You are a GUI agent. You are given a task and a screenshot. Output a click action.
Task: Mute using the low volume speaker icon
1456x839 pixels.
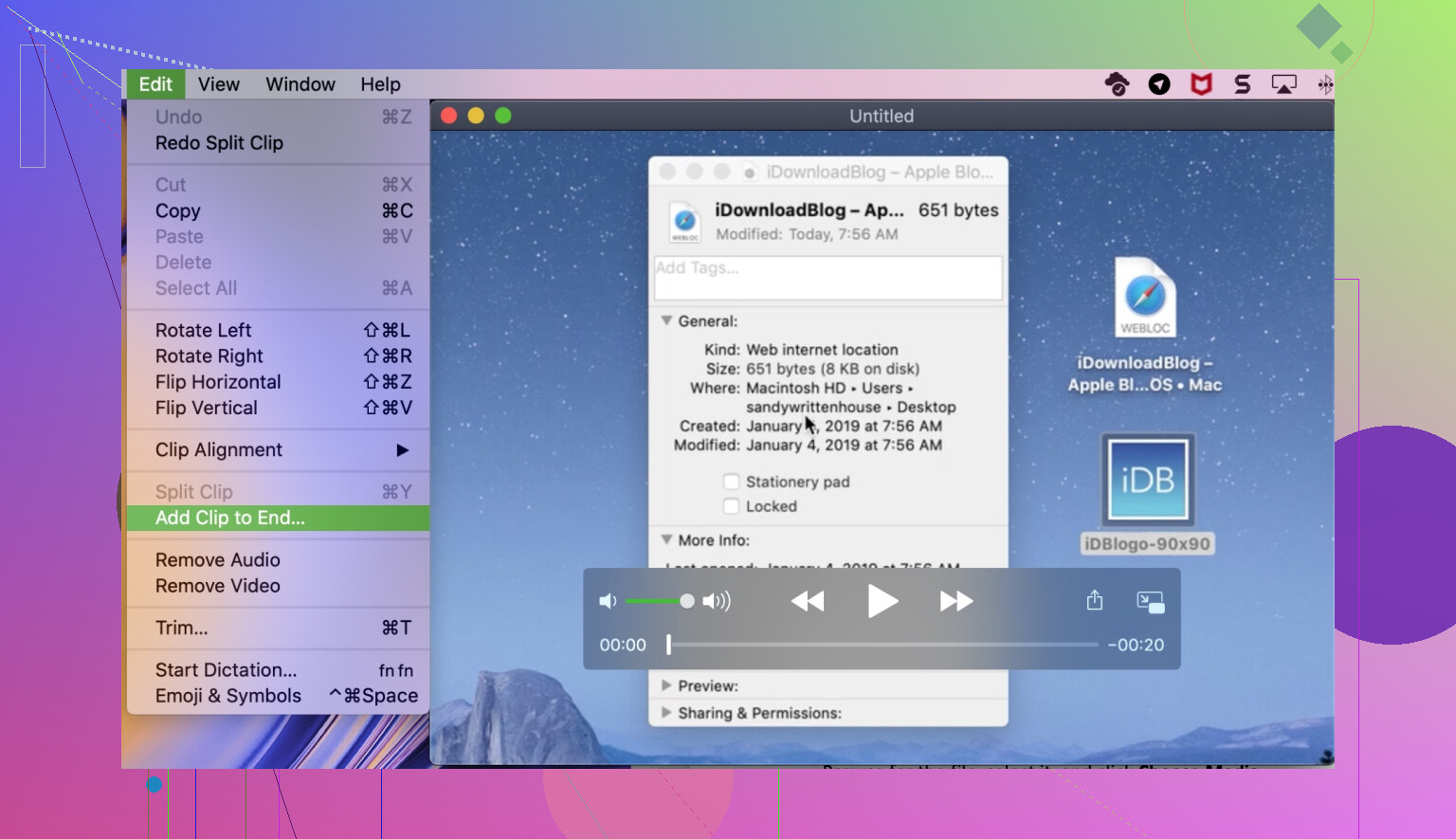point(608,601)
